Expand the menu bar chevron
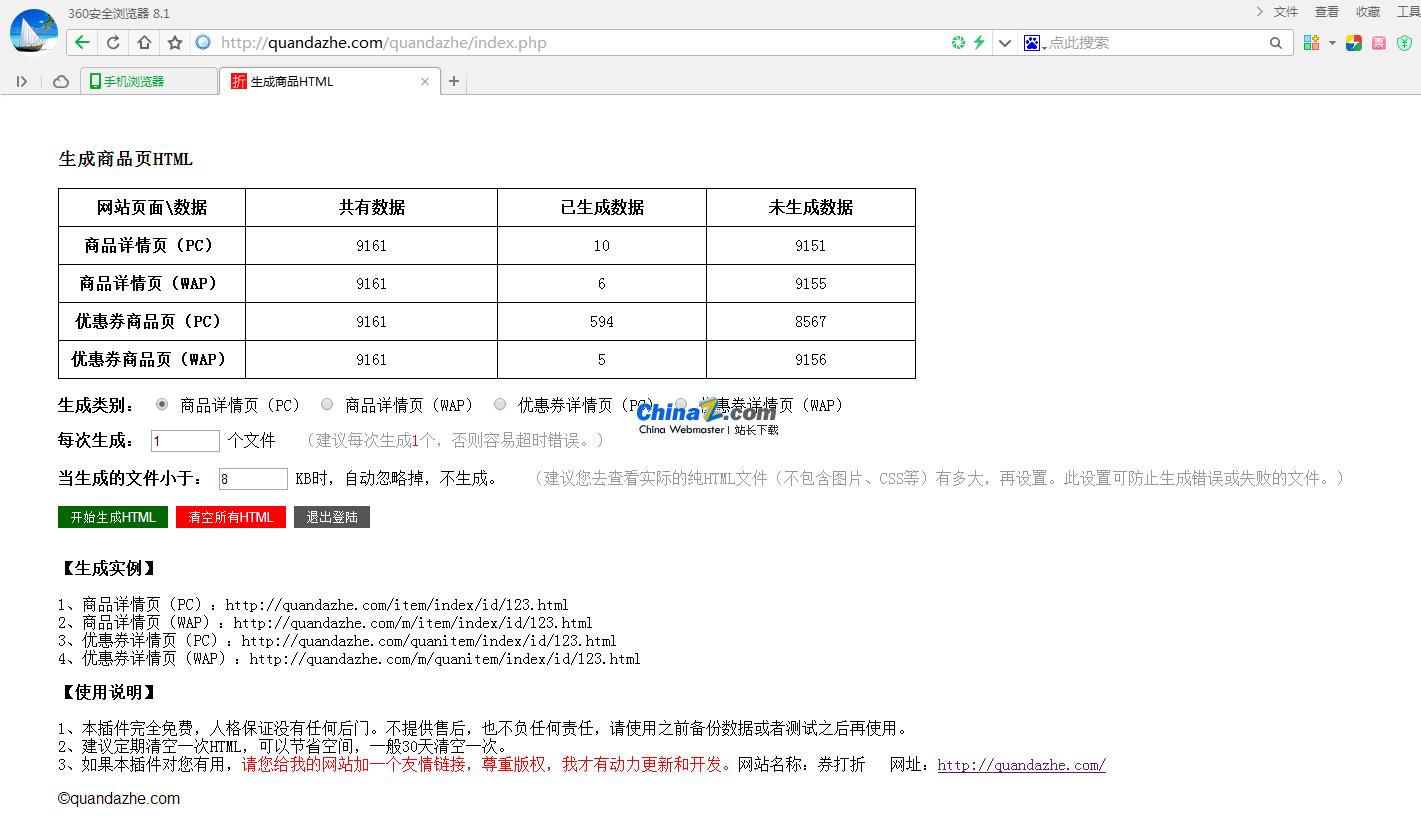This screenshot has width=1421, height=833. tap(1259, 12)
